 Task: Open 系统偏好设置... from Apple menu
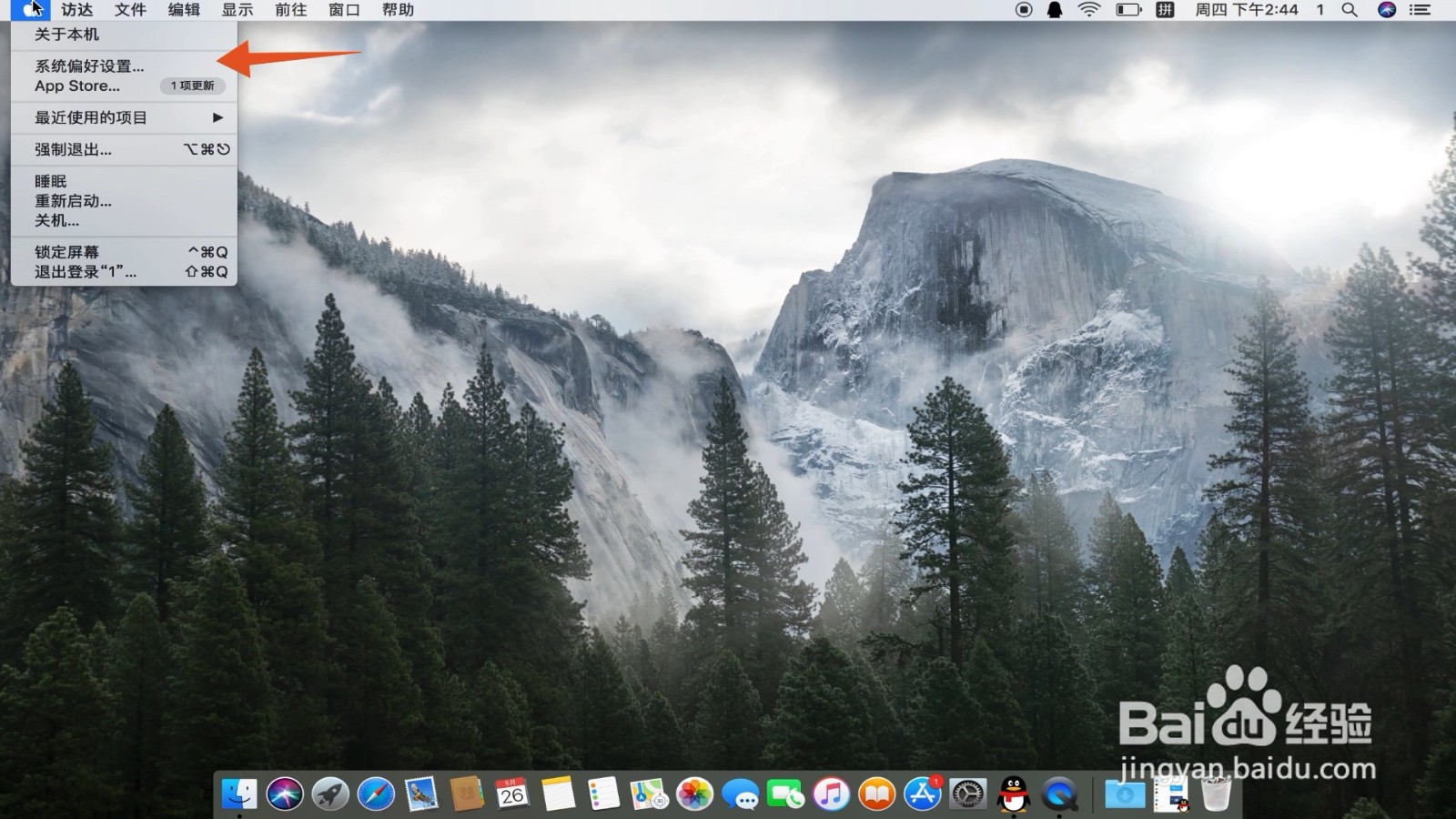[124, 66]
